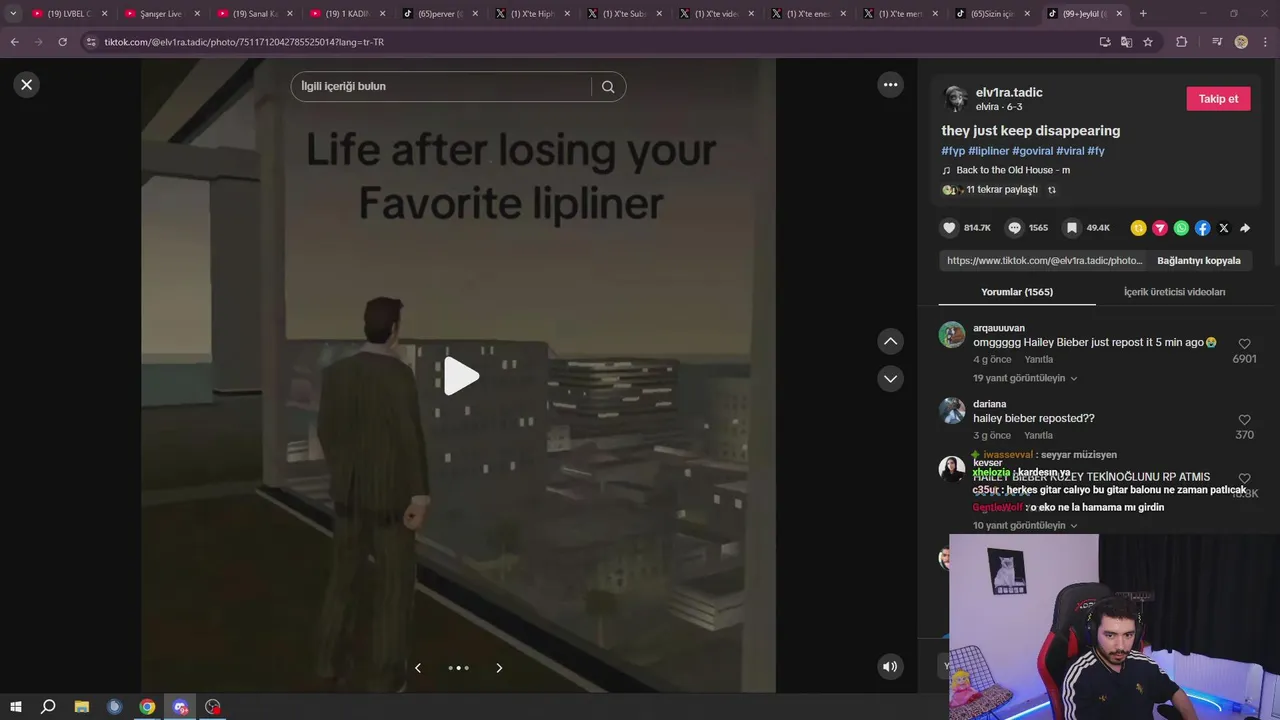1280x720 pixels.
Task: Click the 'Takip et' follow button
Action: pyautogui.click(x=1218, y=99)
